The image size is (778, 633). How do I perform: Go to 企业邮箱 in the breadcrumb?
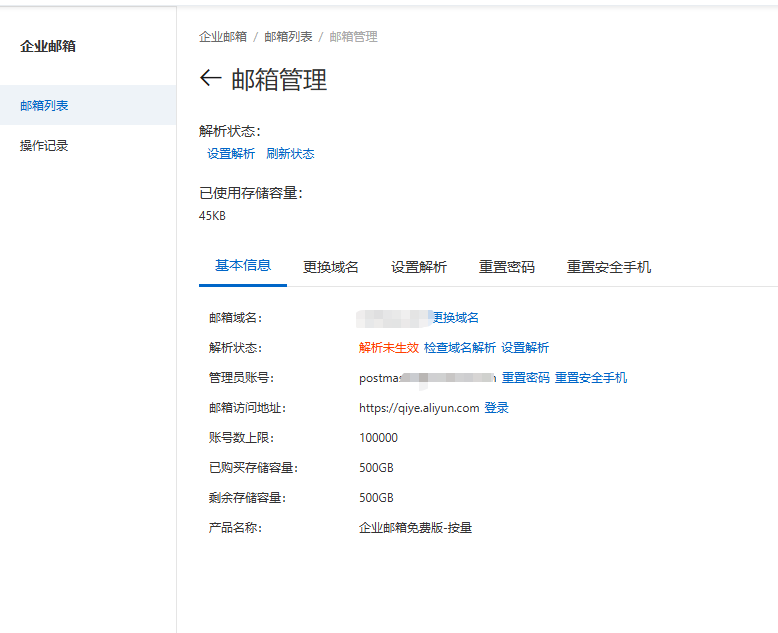[x=222, y=37]
